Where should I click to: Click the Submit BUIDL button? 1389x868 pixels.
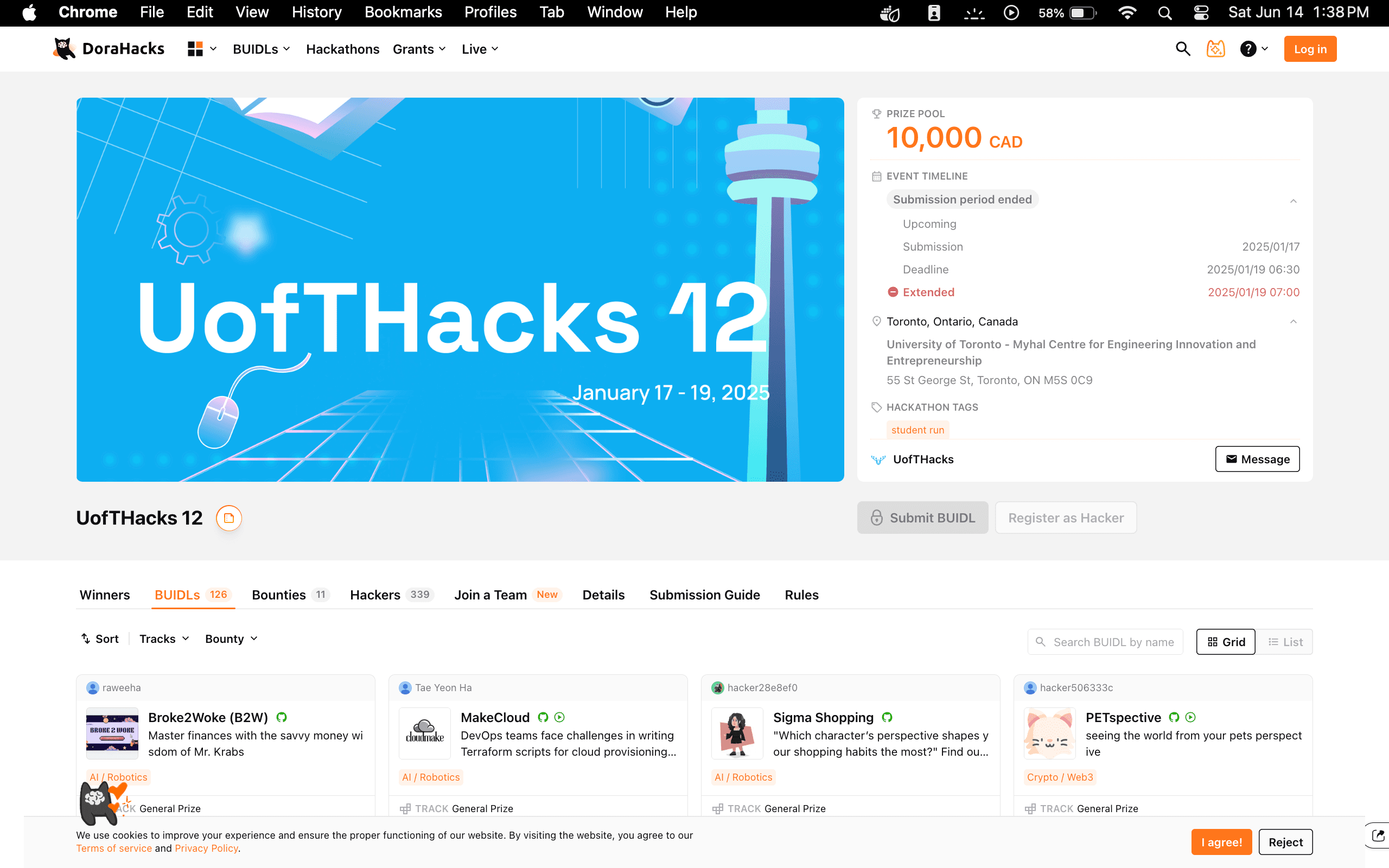922,518
